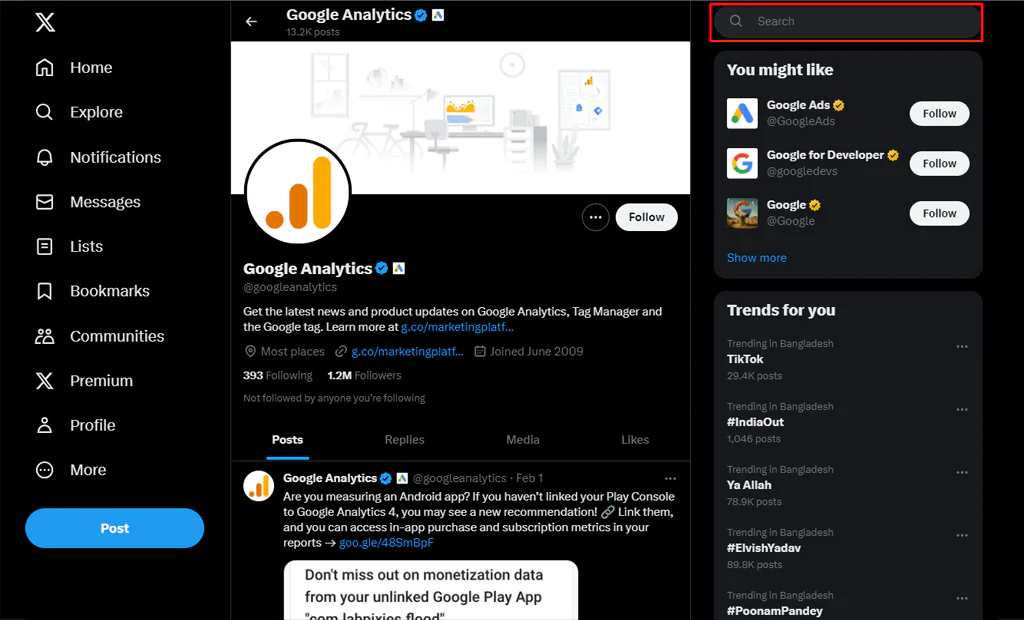Click the Messages envelope icon
The width and height of the screenshot is (1024, 620).
coord(44,202)
